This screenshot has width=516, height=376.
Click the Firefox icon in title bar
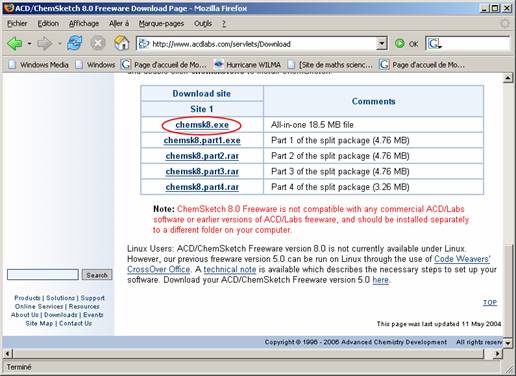pos(9,8)
